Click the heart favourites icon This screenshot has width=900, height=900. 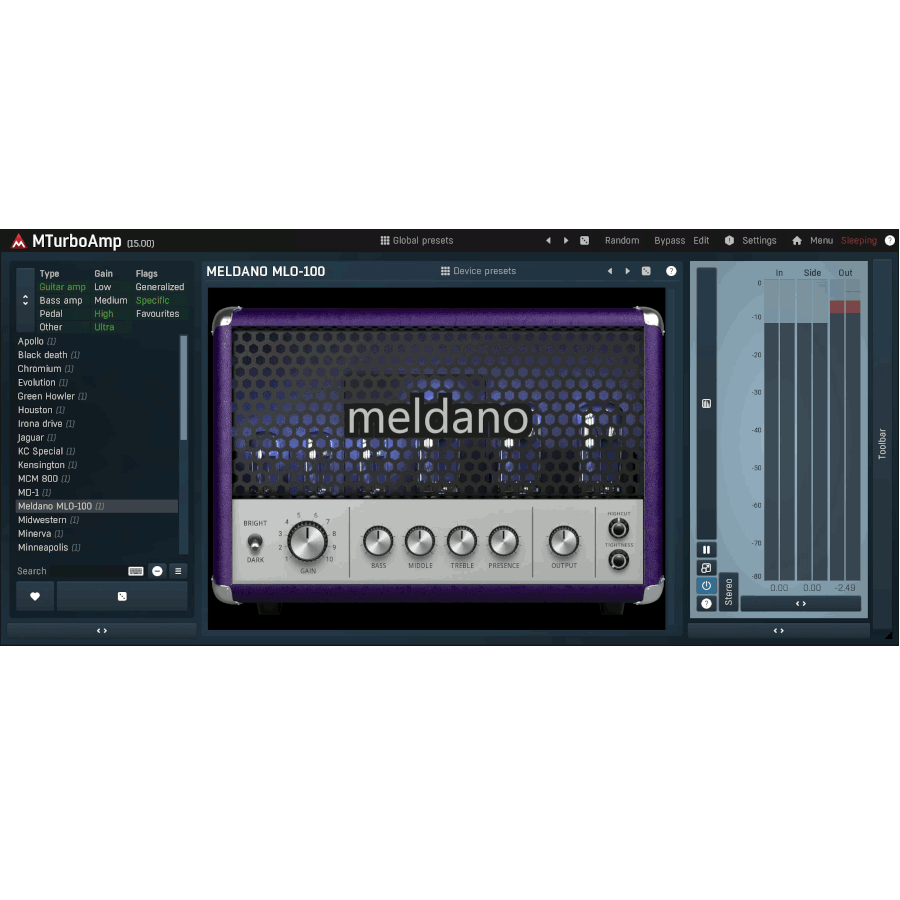(35, 596)
